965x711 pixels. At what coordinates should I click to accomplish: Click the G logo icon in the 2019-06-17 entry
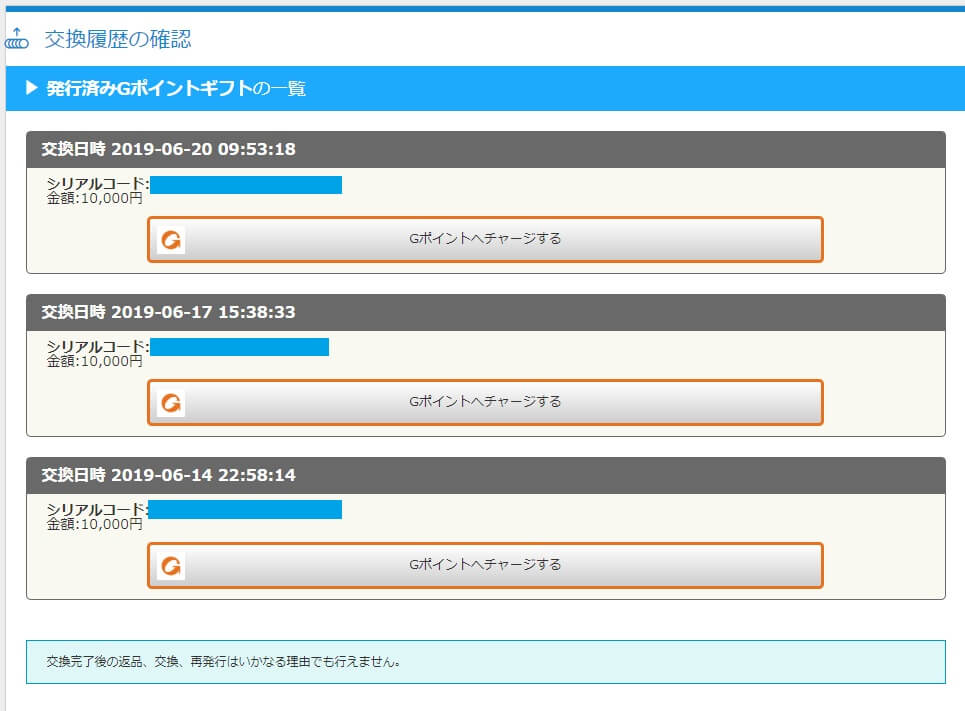point(171,403)
